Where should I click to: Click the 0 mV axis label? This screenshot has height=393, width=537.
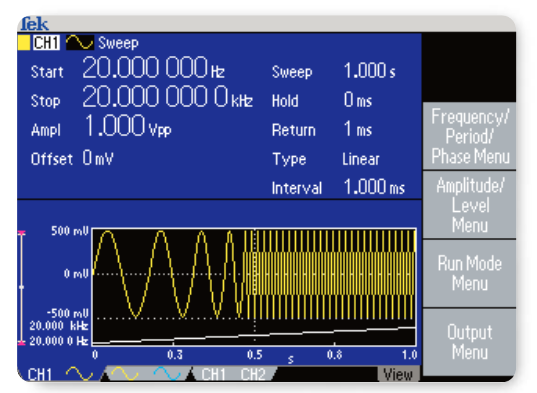[x=76, y=274]
